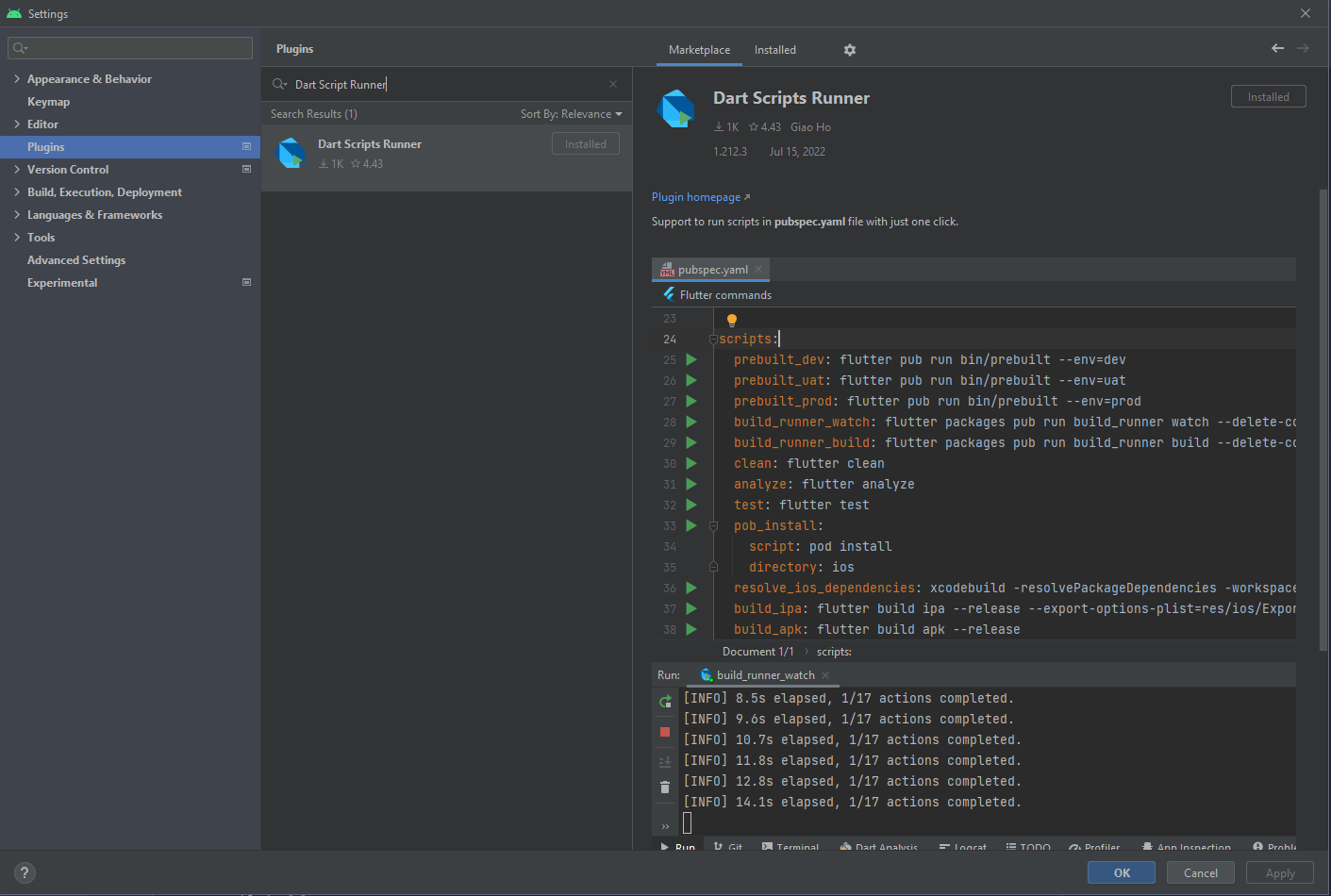Open search history dropdown in settings search
1331x896 pixels.
click(x=21, y=48)
